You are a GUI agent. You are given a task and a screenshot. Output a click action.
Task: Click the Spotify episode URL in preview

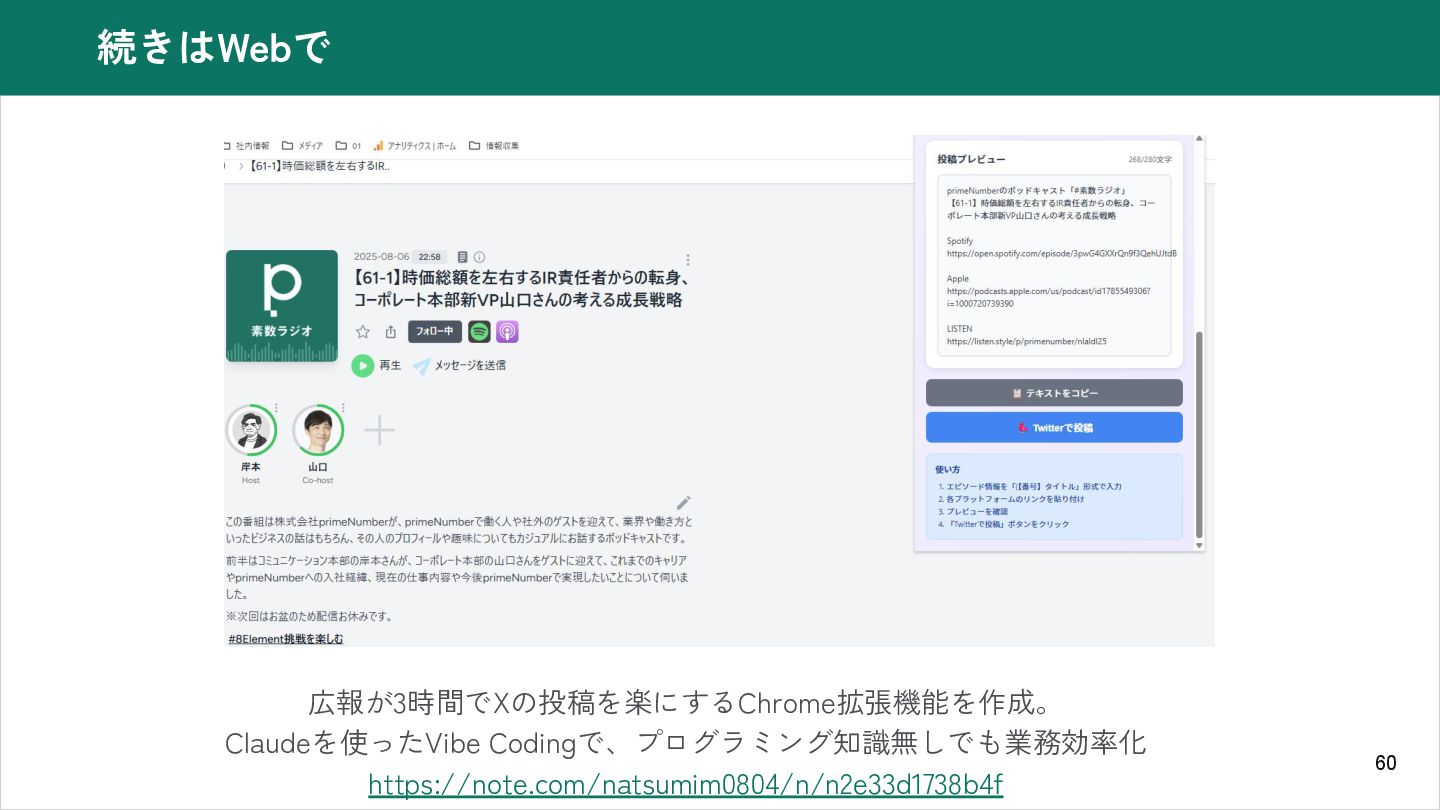[x=1062, y=253]
